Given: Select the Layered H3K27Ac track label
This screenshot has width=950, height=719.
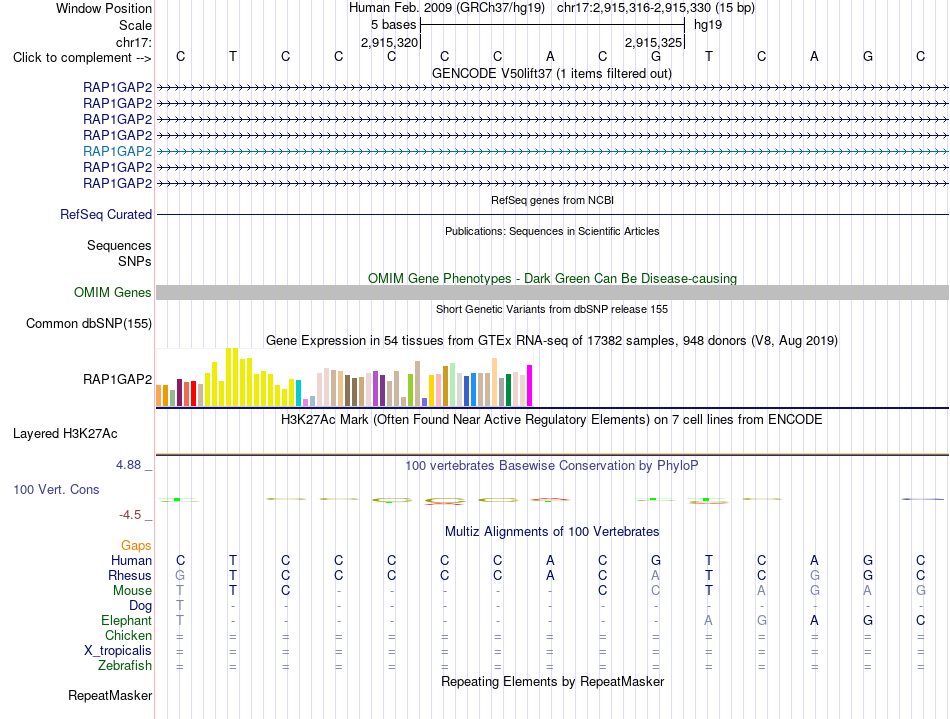Looking at the screenshot, I should click(x=65, y=434).
